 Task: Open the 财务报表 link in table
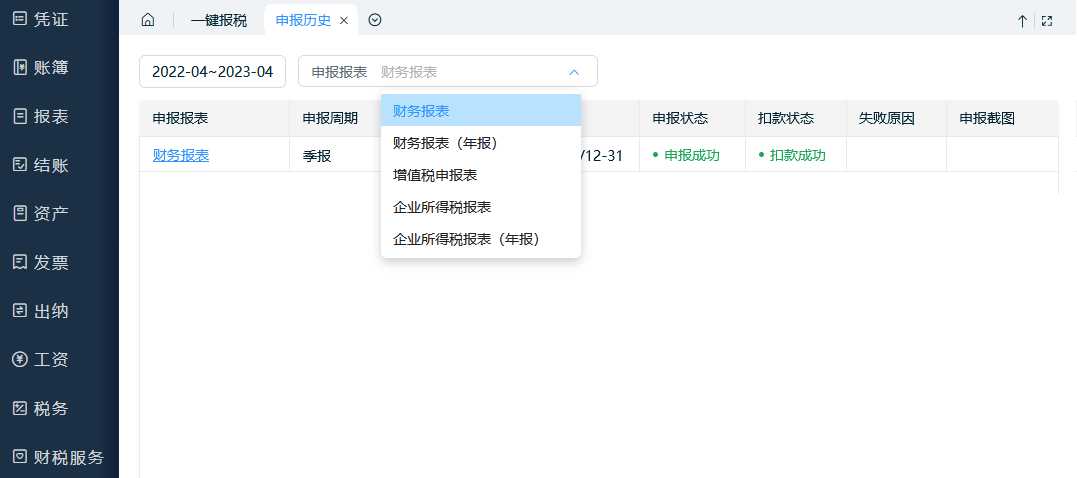pos(181,155)
